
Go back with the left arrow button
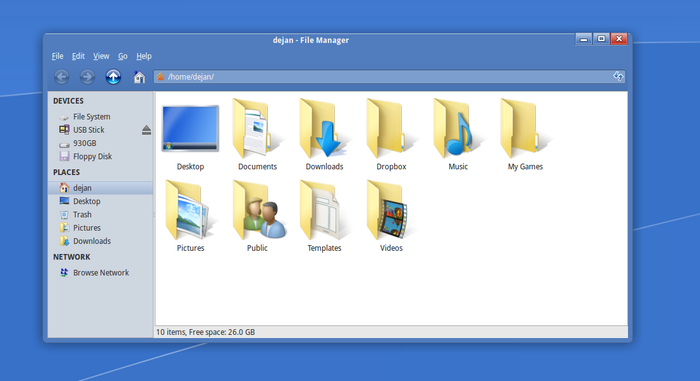[62, 77]
